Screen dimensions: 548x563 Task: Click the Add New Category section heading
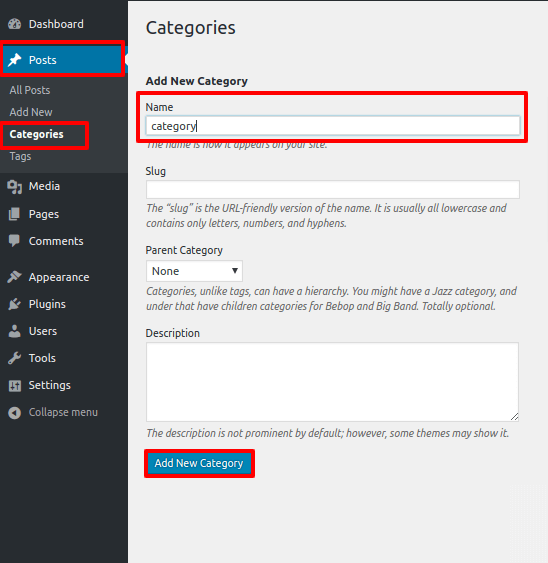tap(196, 81)
